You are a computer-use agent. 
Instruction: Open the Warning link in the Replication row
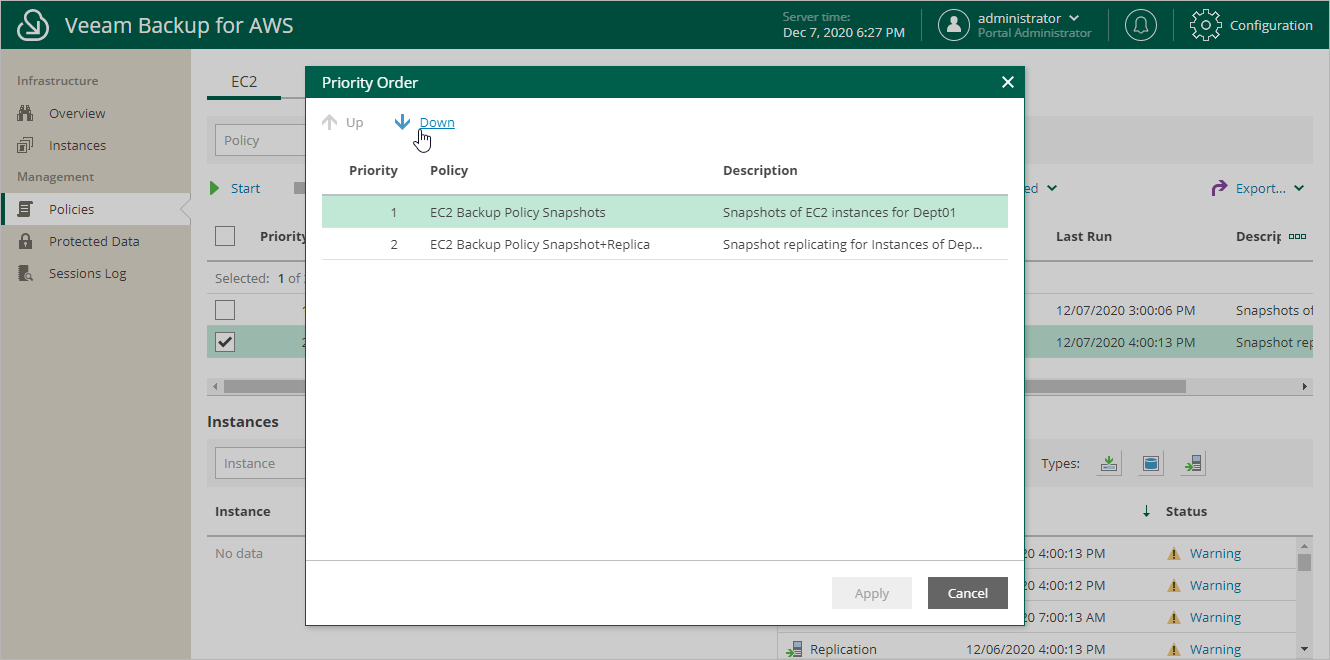click(1215, 649)
